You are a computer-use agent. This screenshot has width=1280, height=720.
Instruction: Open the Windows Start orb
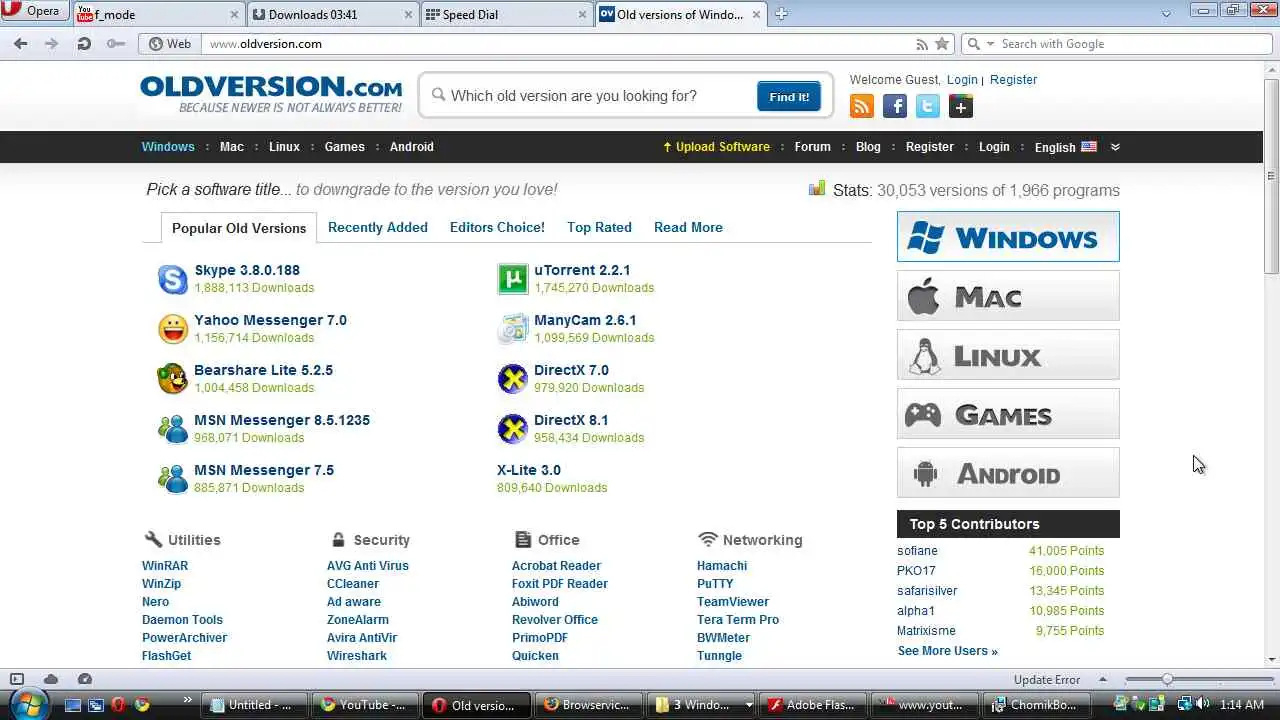click(x=29, y=703)
